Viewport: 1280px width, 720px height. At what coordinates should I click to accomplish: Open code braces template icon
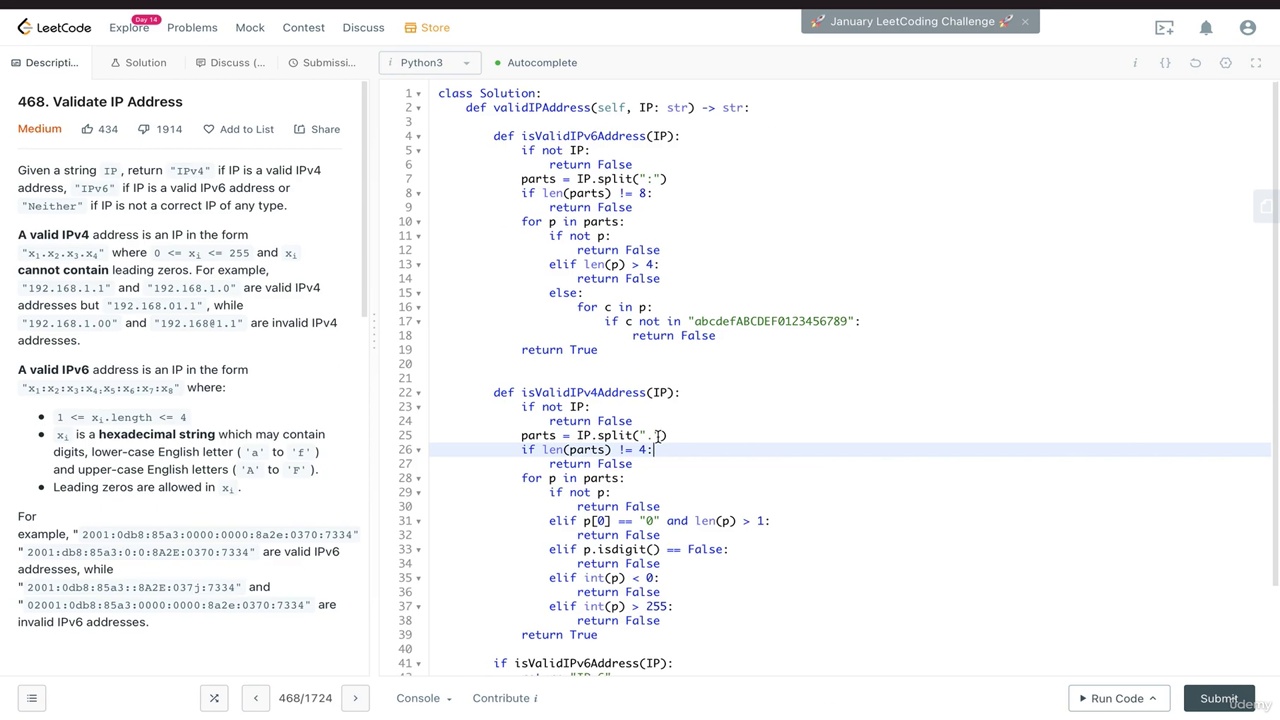[x=1165, y=63]
